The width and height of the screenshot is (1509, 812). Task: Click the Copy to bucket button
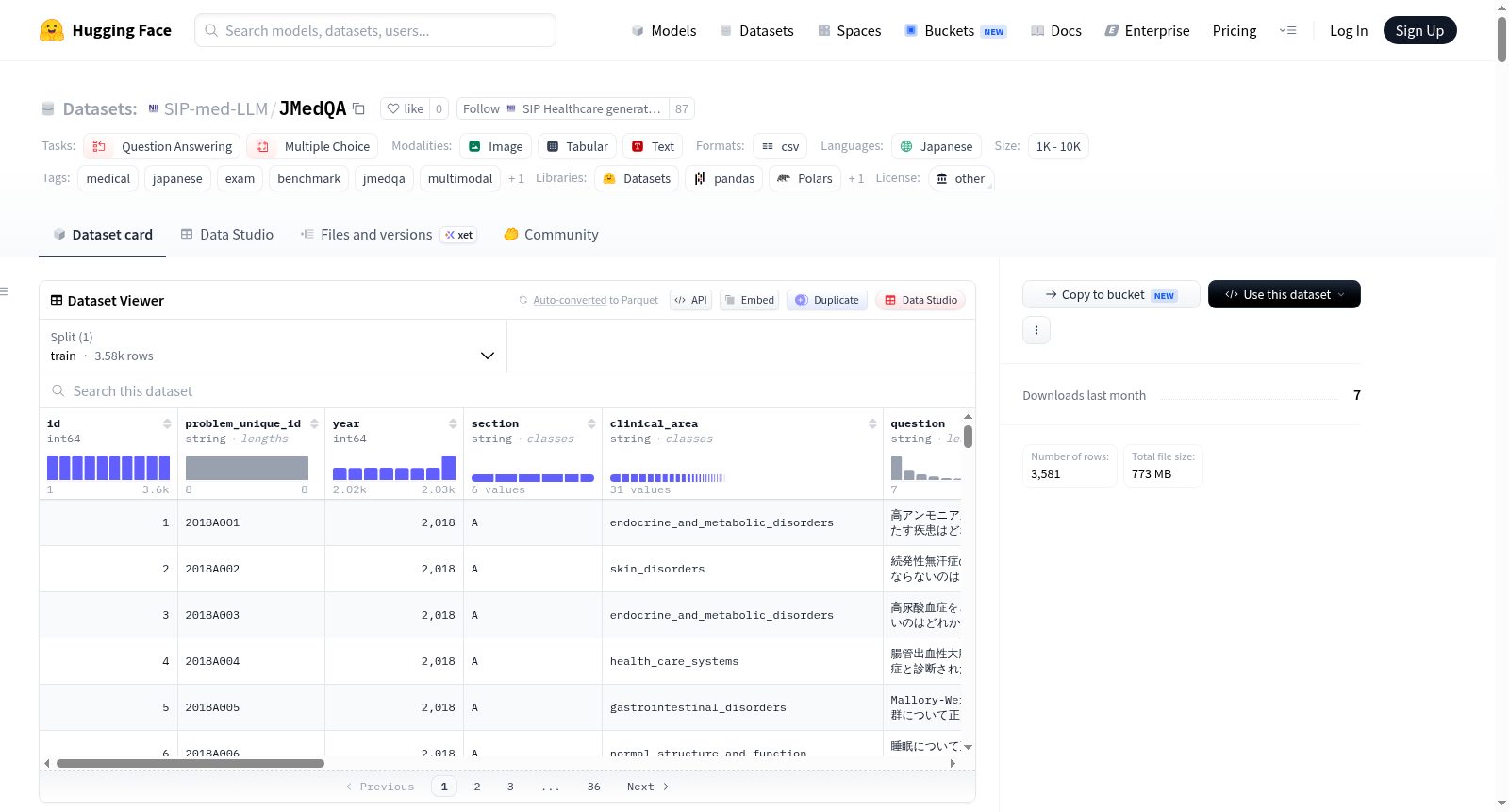coord(1111,294)
